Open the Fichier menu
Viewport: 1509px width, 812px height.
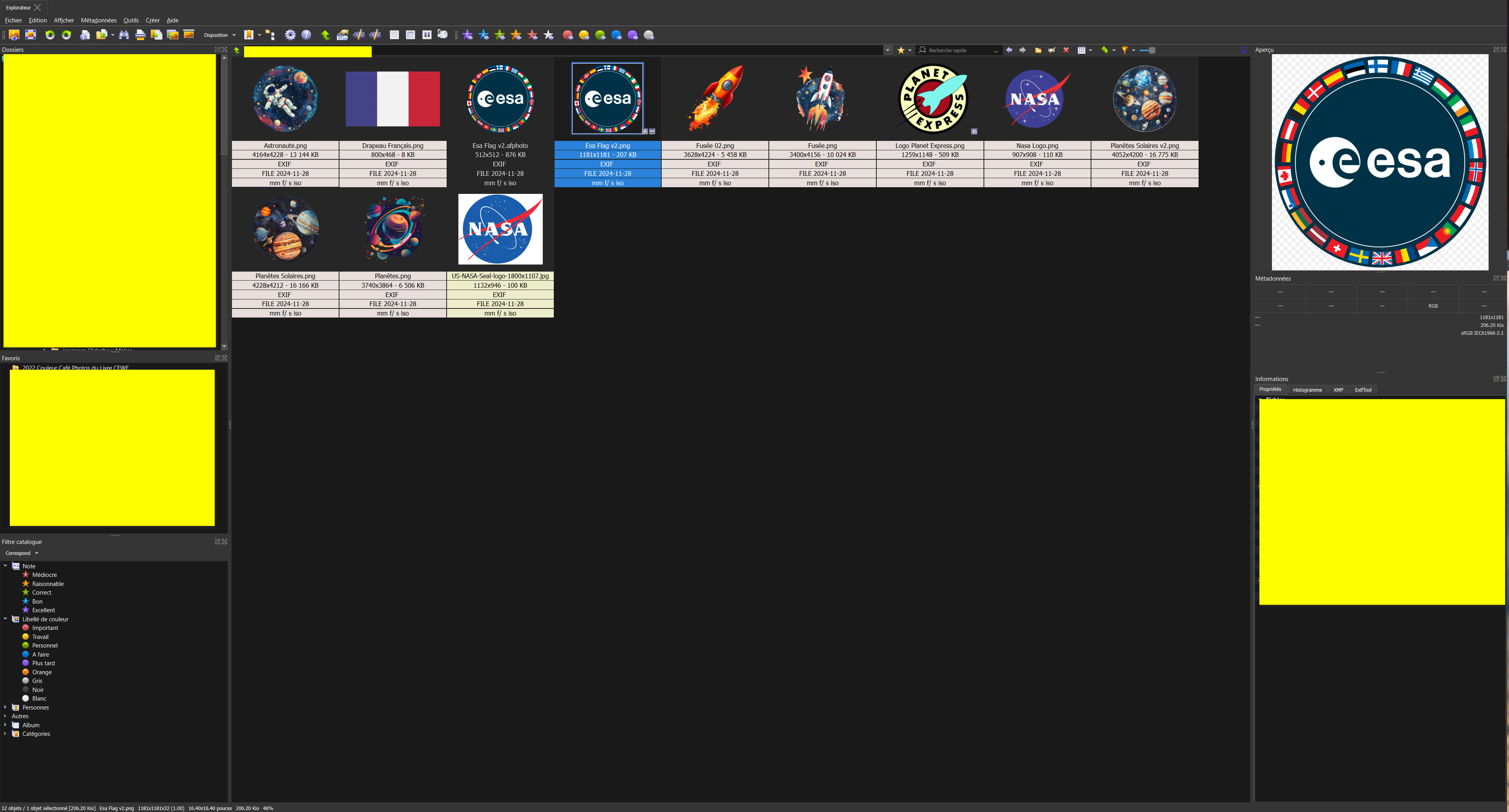coord(13,20)
